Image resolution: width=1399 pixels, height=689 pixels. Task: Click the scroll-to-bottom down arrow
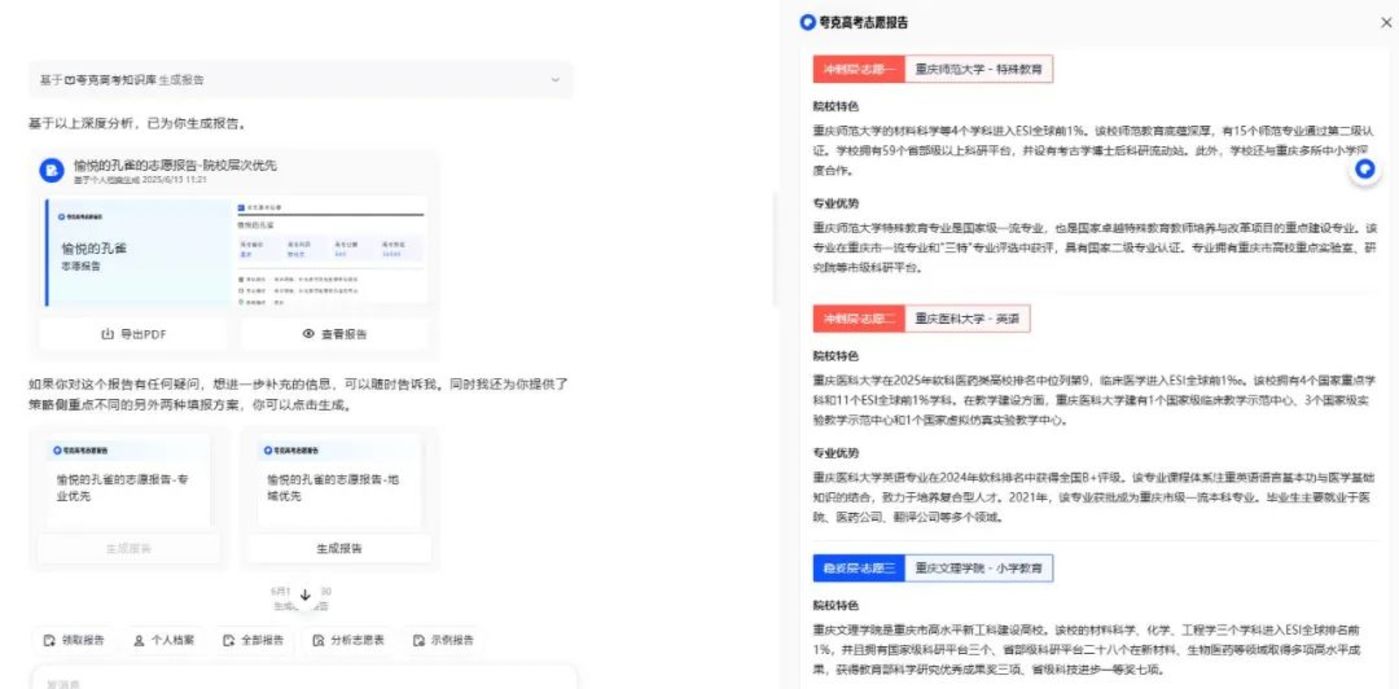305,595
